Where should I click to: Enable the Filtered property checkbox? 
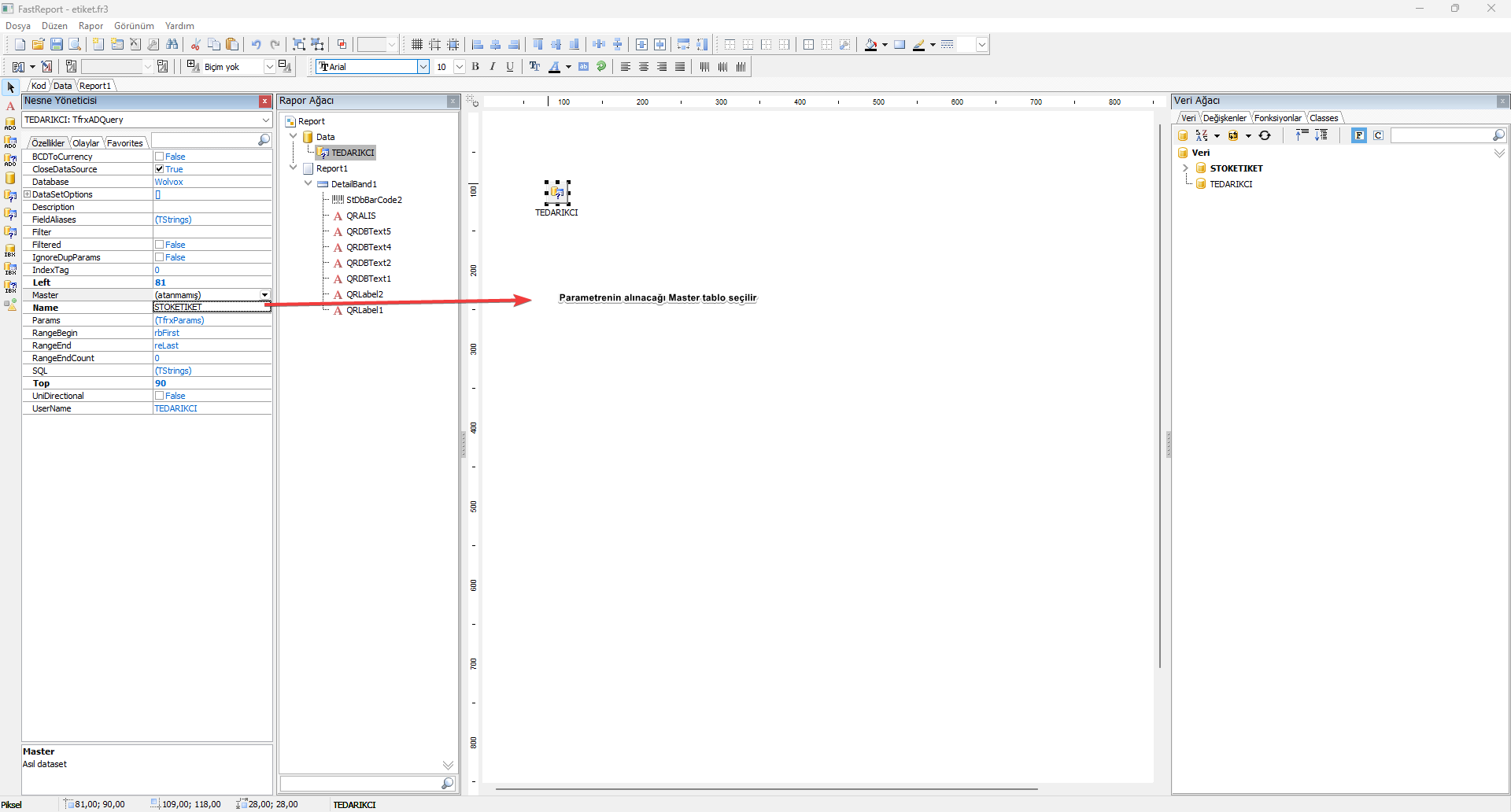pyautogui.click(x=160, y=245)
